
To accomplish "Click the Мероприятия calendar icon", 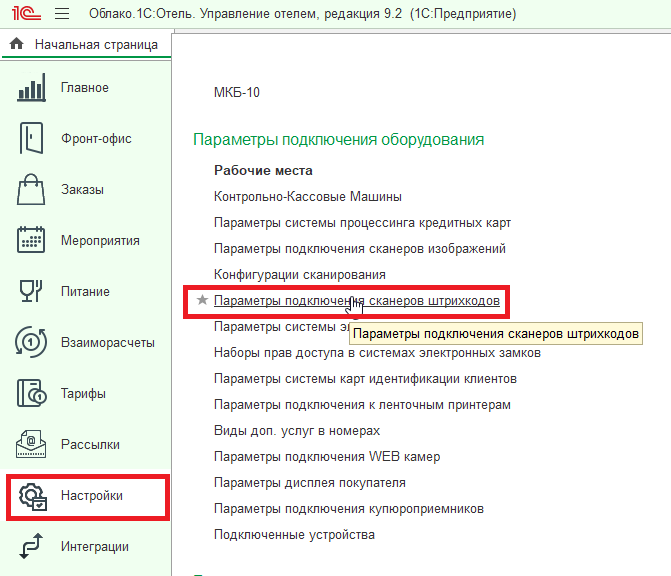I will coord(31,240).
